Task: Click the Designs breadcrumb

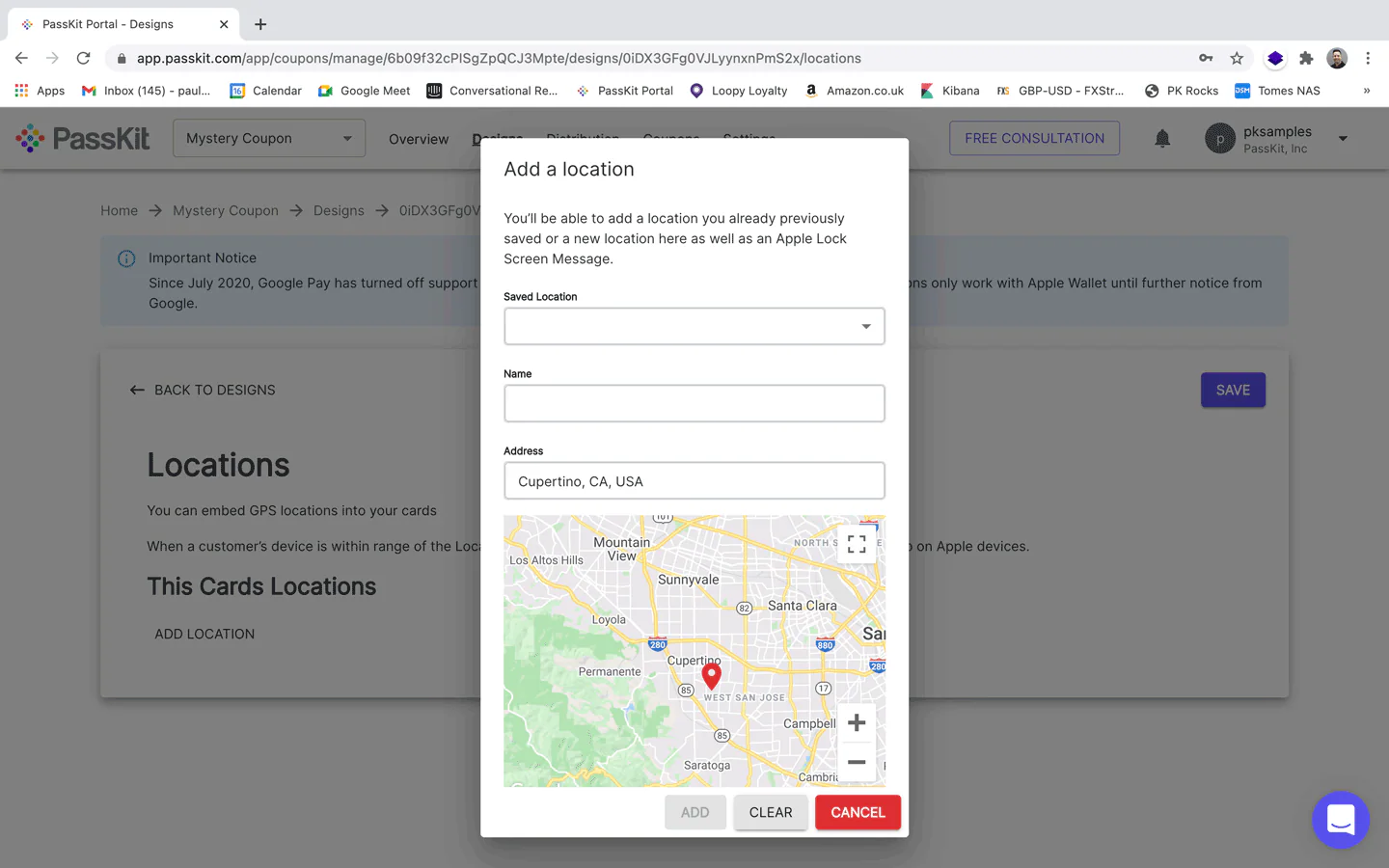Action: (x=339, y=210)
